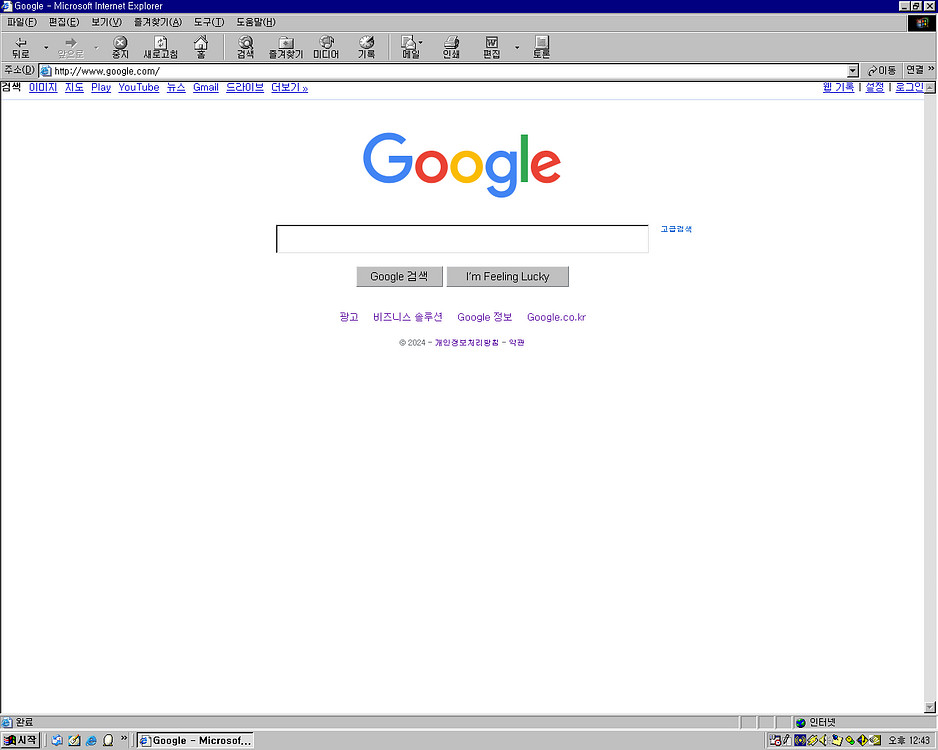
Task: Expand the 연결 links toolbar chevron
Action: 931,69
